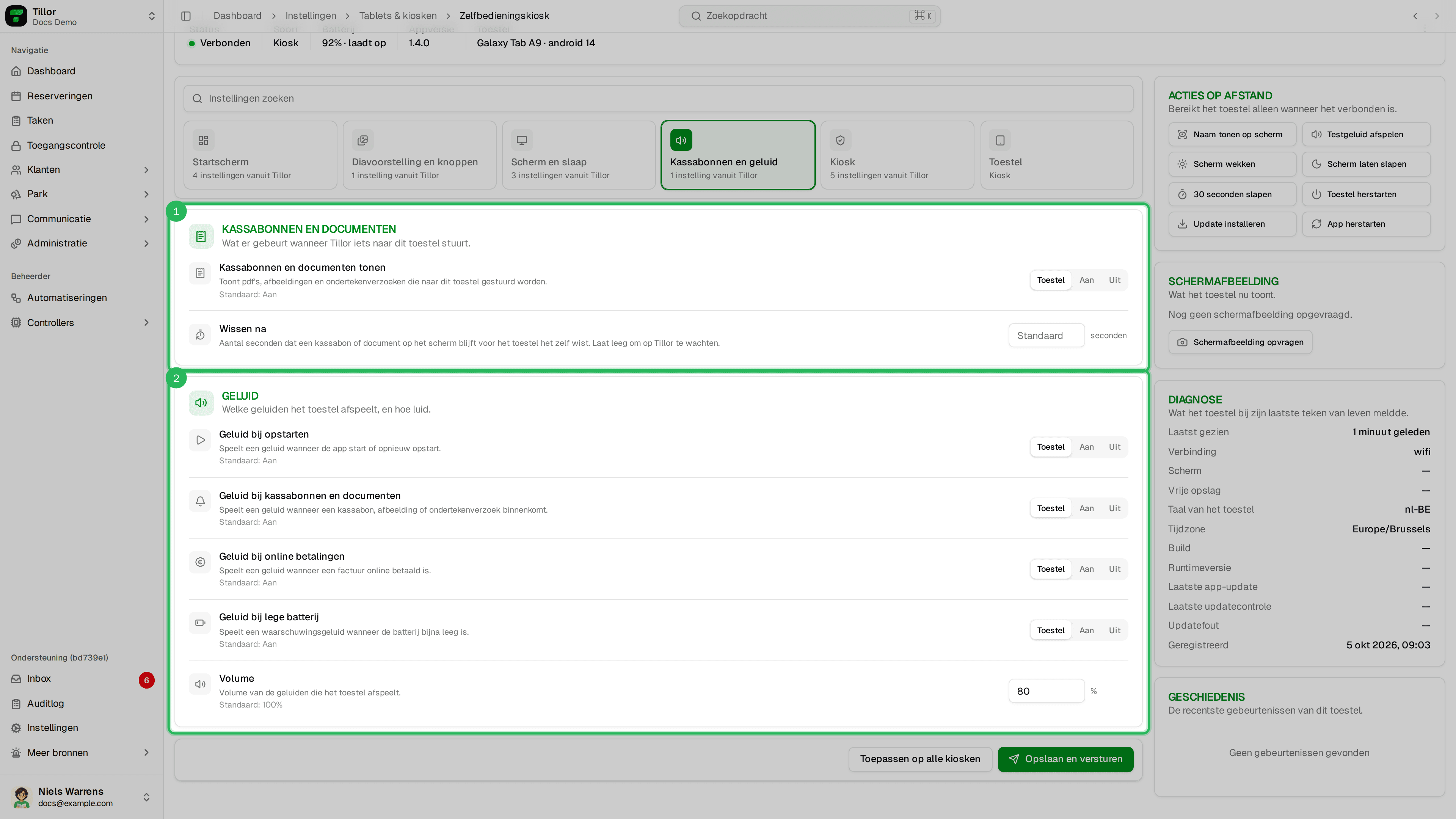This screenshot has height=819, width=1456.
Task: Open Automatiseringen under Beheerder
Action: [x=82, y=298]
